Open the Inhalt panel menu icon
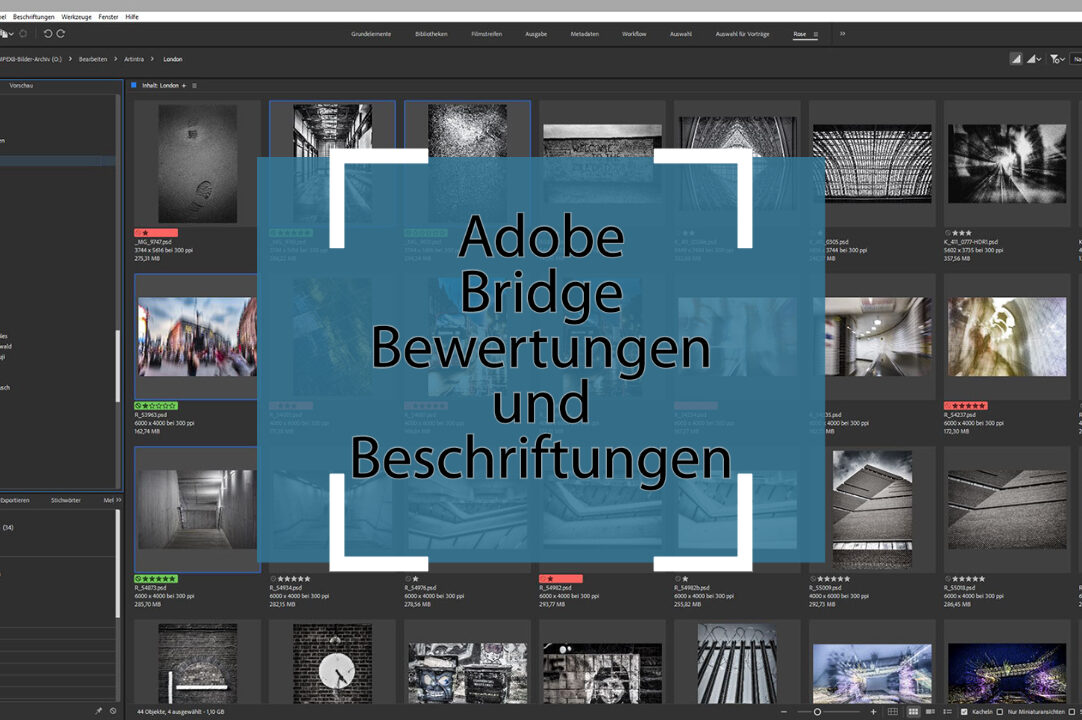This screenshot has width=1082, height=720. point(195,86)
